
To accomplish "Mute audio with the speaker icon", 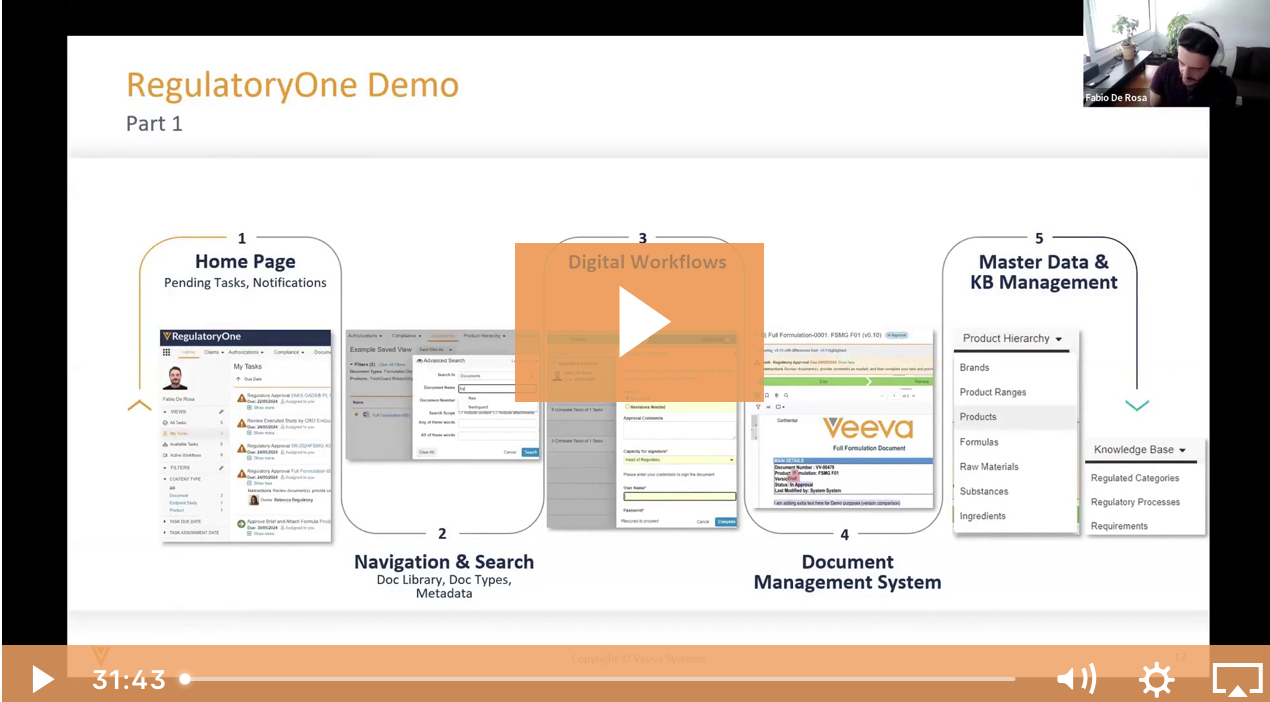I will click(x=1077, y=679).
